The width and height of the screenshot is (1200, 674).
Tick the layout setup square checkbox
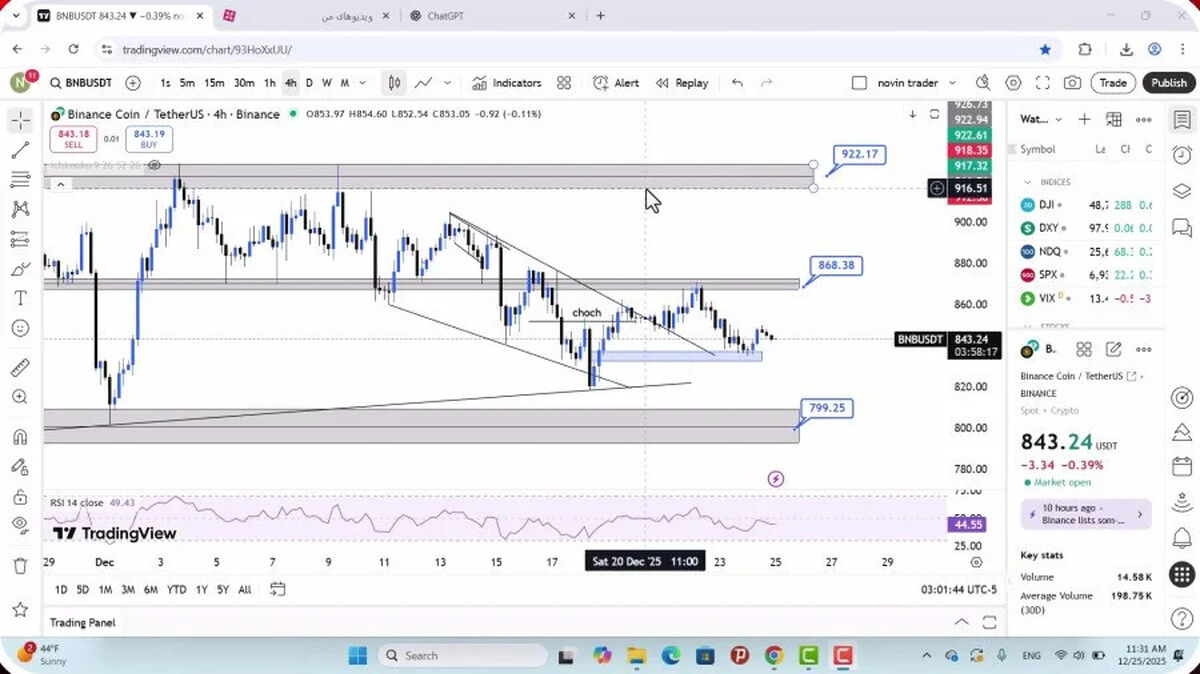859,83
